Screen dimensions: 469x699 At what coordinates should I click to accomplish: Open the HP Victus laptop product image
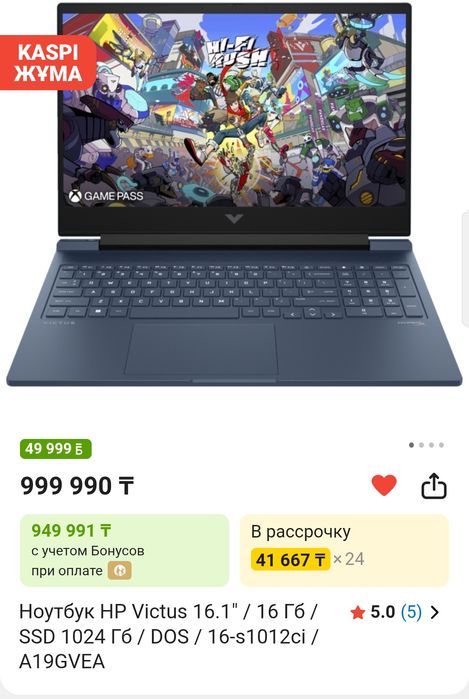coord(234,195)
